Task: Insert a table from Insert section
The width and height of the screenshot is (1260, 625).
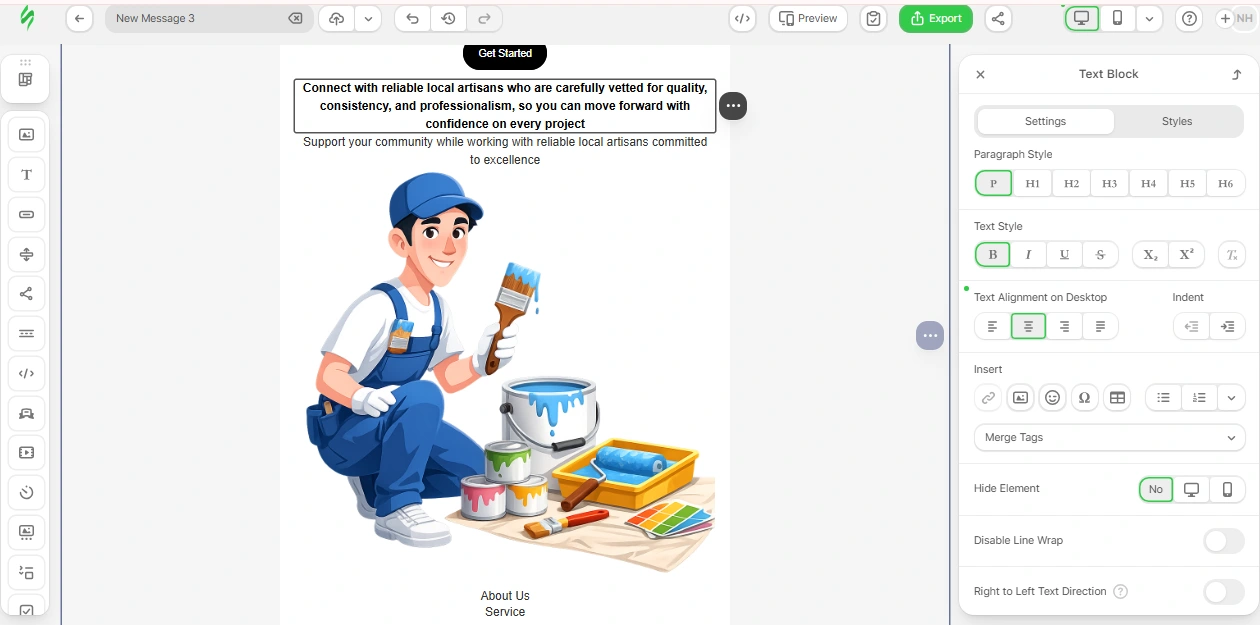Action: click(1117, 398)
